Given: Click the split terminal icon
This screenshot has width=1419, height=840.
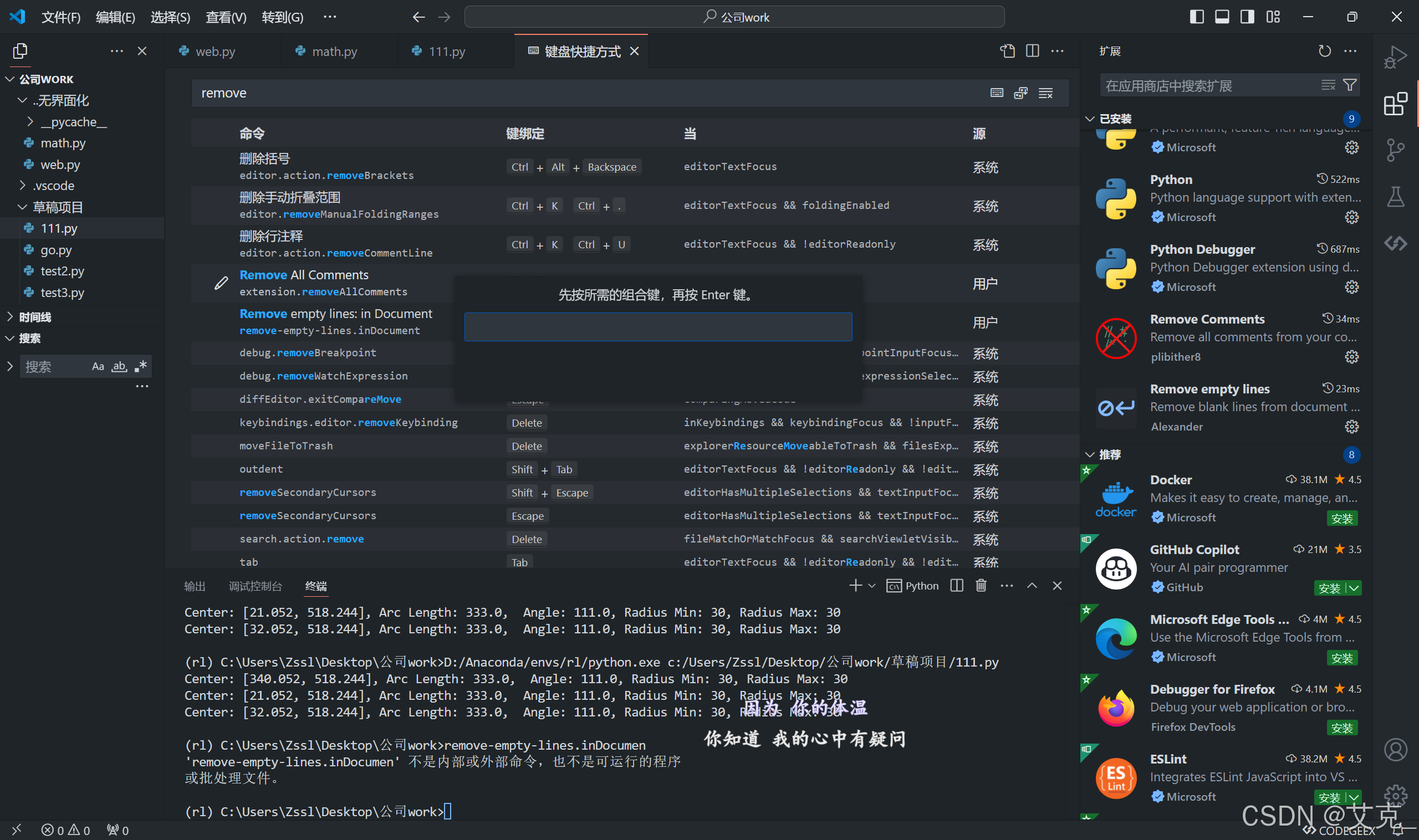Looking at the screenshot, I should [x=956, y=586].
